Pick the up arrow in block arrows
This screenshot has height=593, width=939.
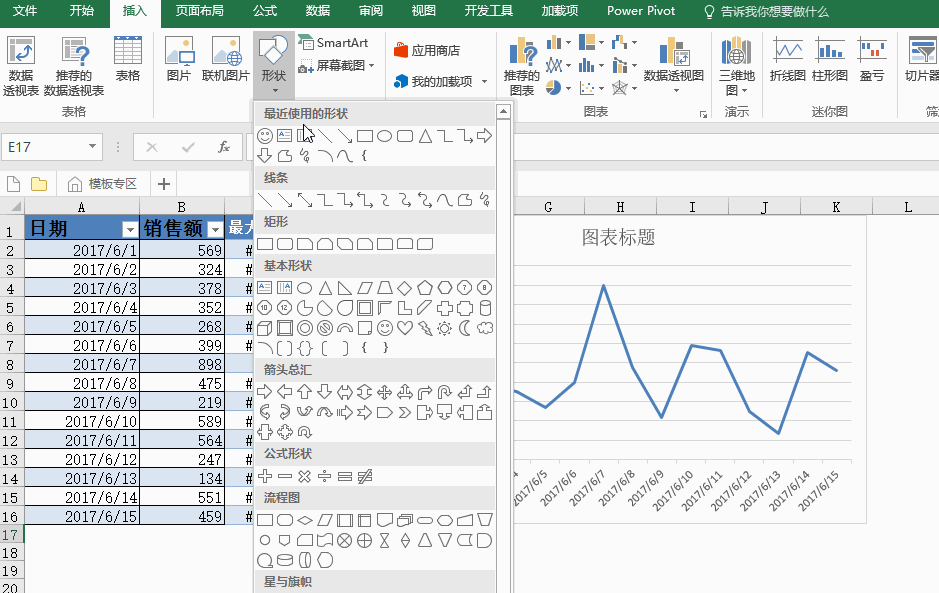[x=305, y=392]
